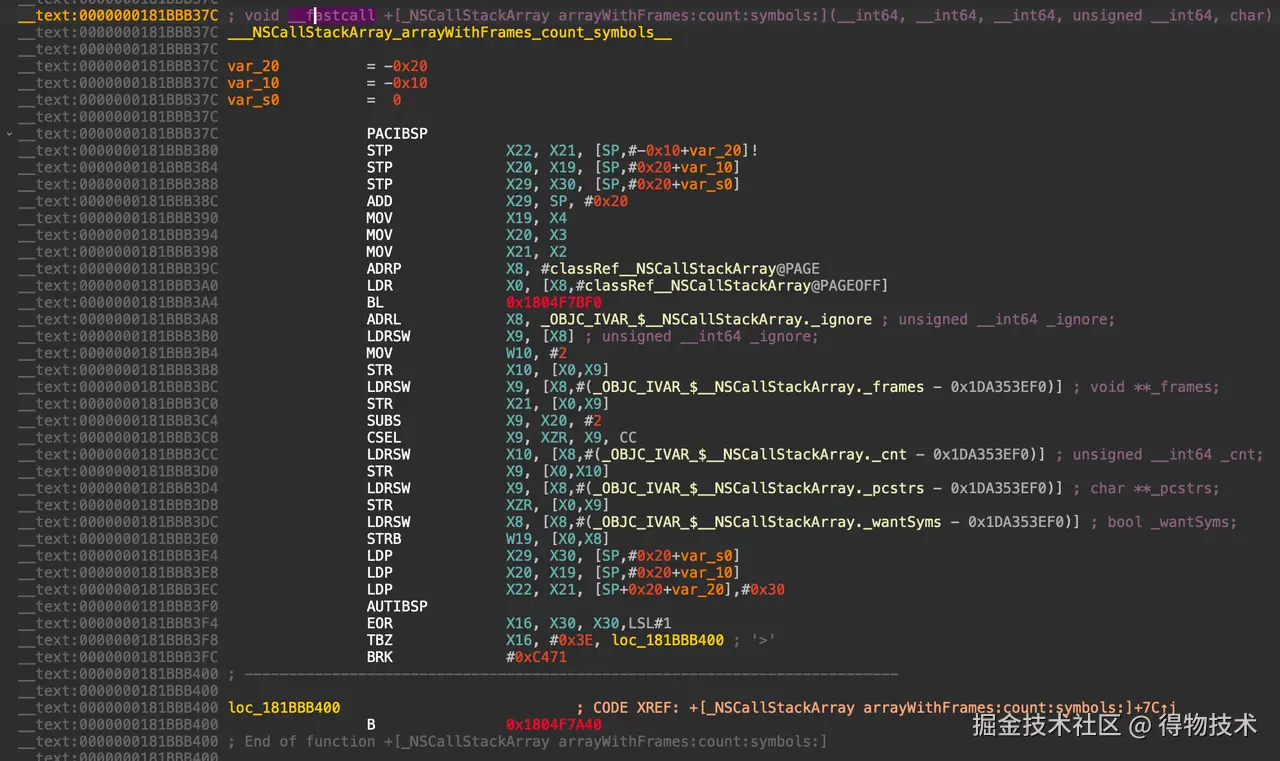Select the ADRL mnemonic
1280x761 pixels.
pos(384,319)
